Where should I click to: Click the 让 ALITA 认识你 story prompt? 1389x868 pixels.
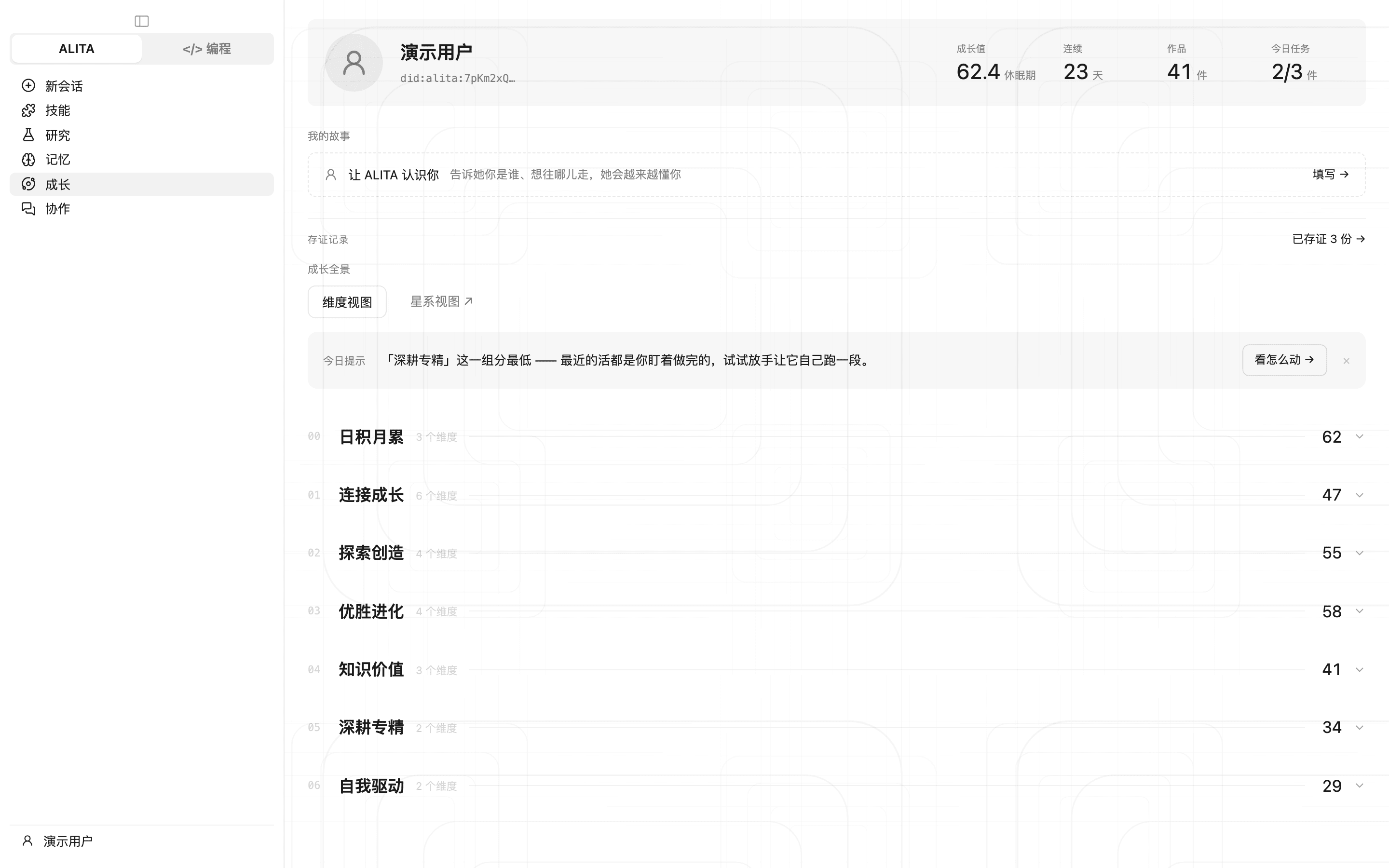point(836,175)
